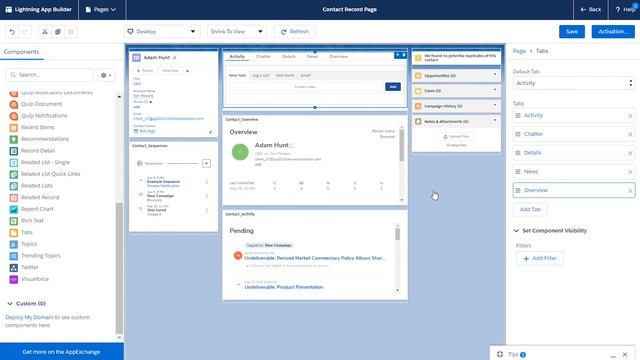Screen dimensions: 640x360
Task: Click the Add Tab button
Action: point(530,209)
